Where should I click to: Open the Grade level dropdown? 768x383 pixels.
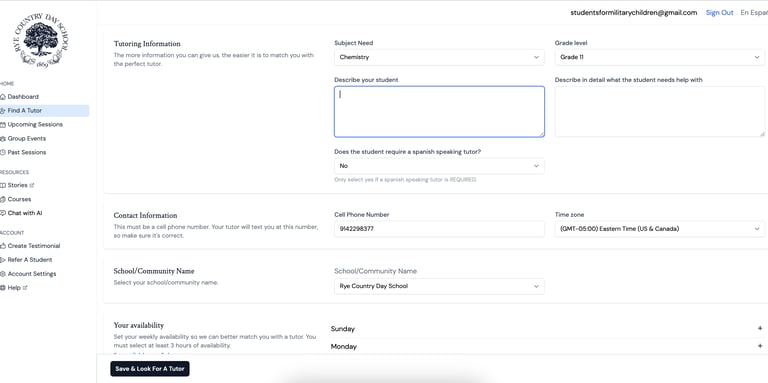click(x=659, y=57)
